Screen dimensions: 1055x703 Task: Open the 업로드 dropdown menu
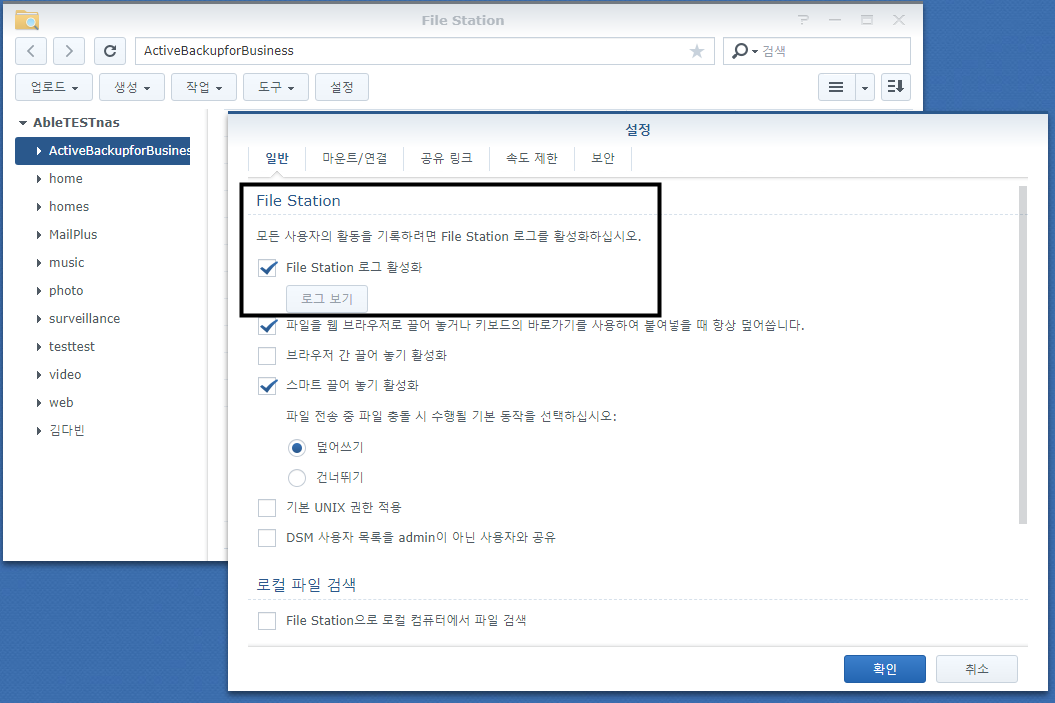54,87
